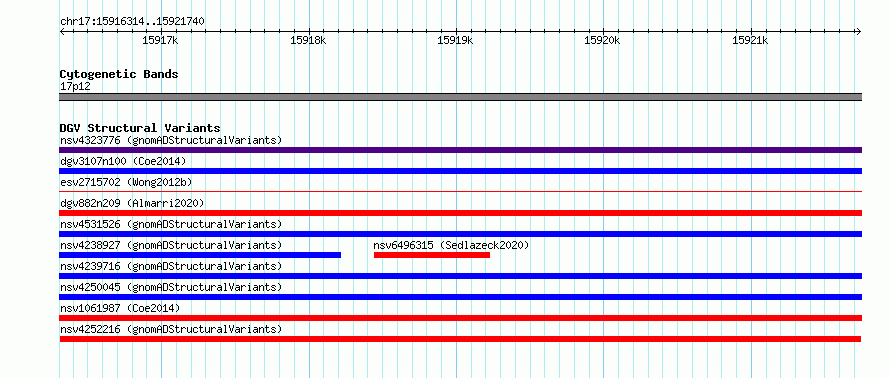Click the dgv3107n100 blue variant bar
Screen dimensions: 890x378
pyautogui.click(x=460, y=171)
